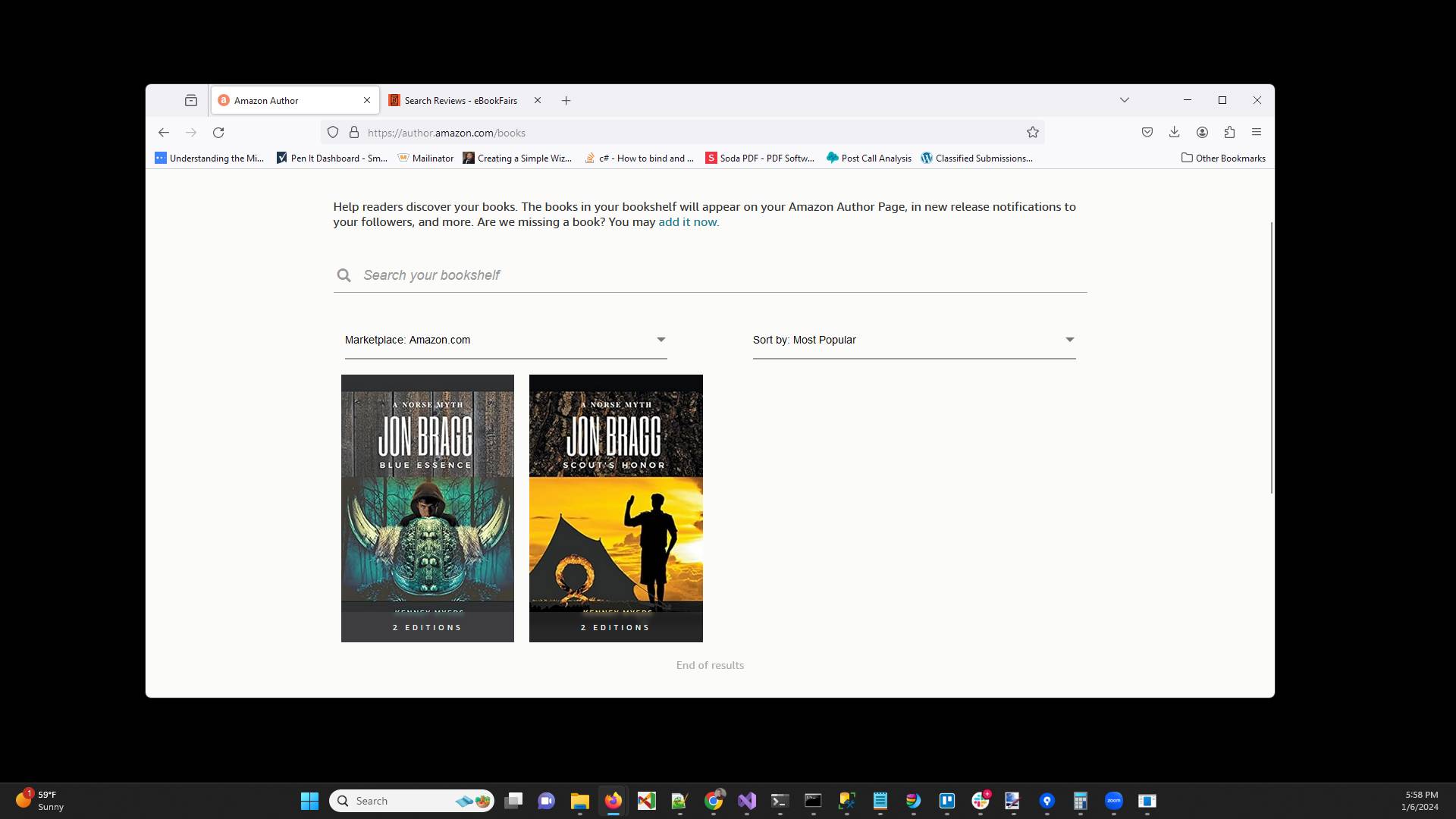Open the Extensions panel
The image size is (1456, 819).
tap(1228, 132)
